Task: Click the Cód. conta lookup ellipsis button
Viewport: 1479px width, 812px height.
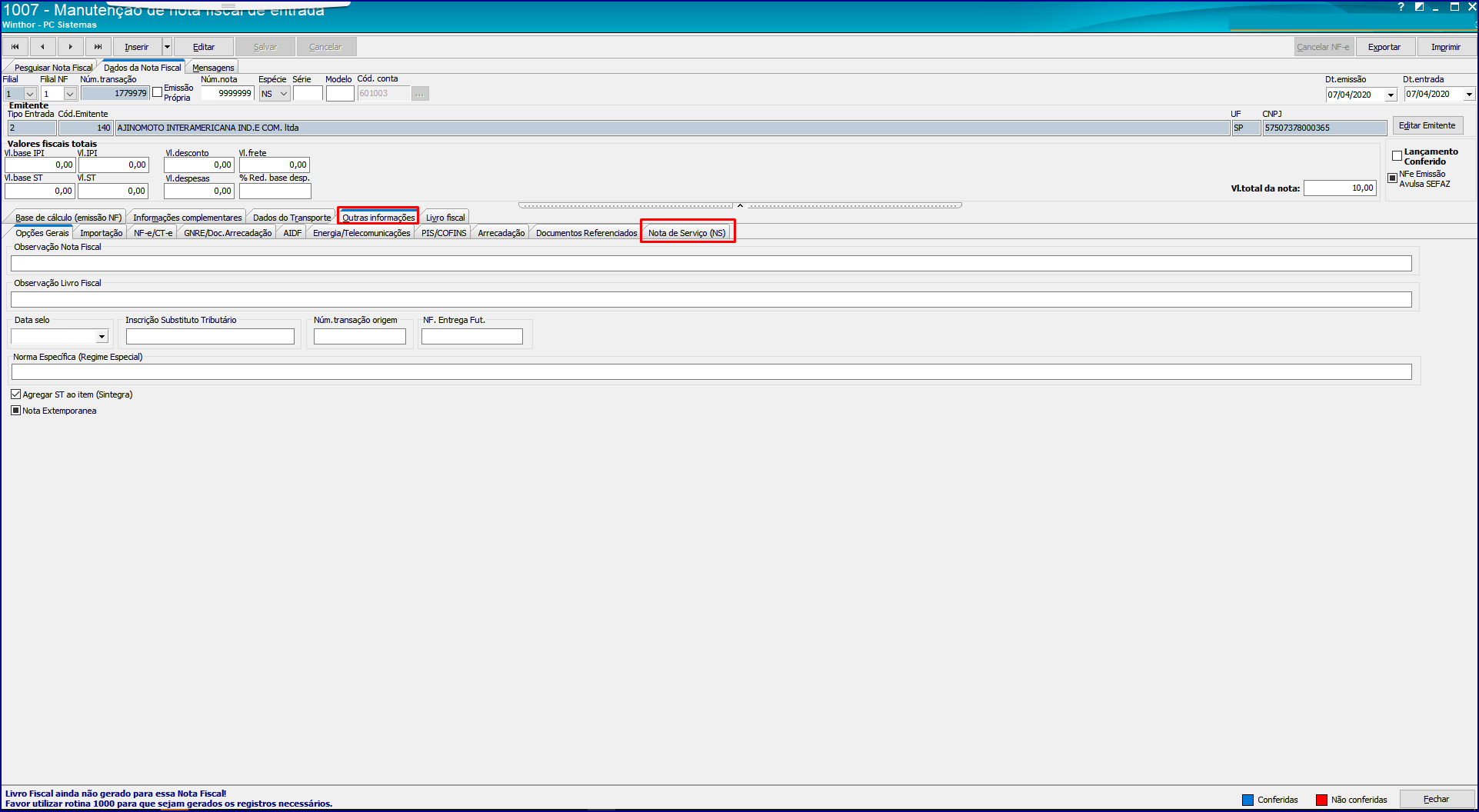Action: [420, 93]
